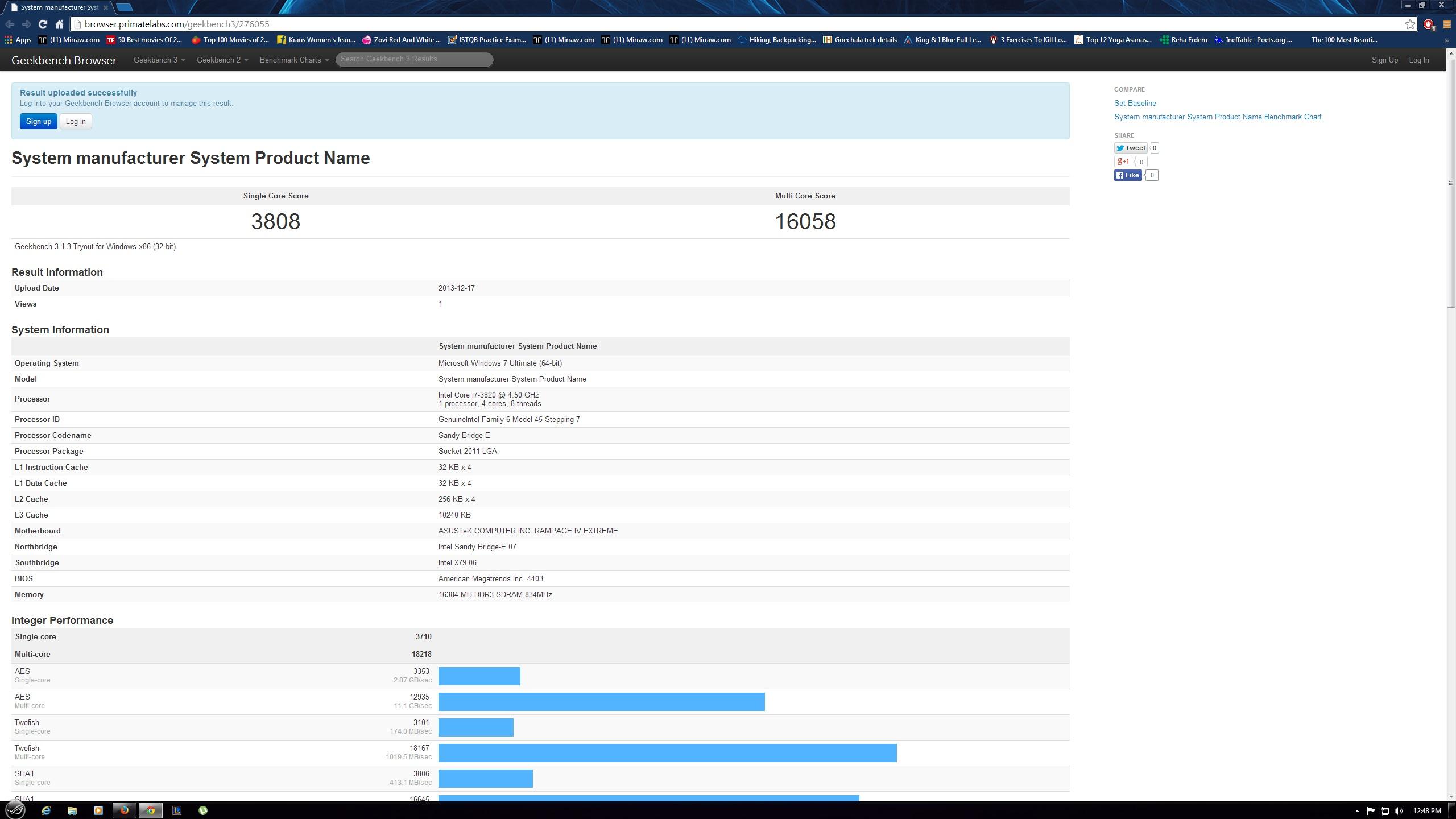Click Sign Up in the navbar
1456x819 pixels.
[x=1384, y=60]
